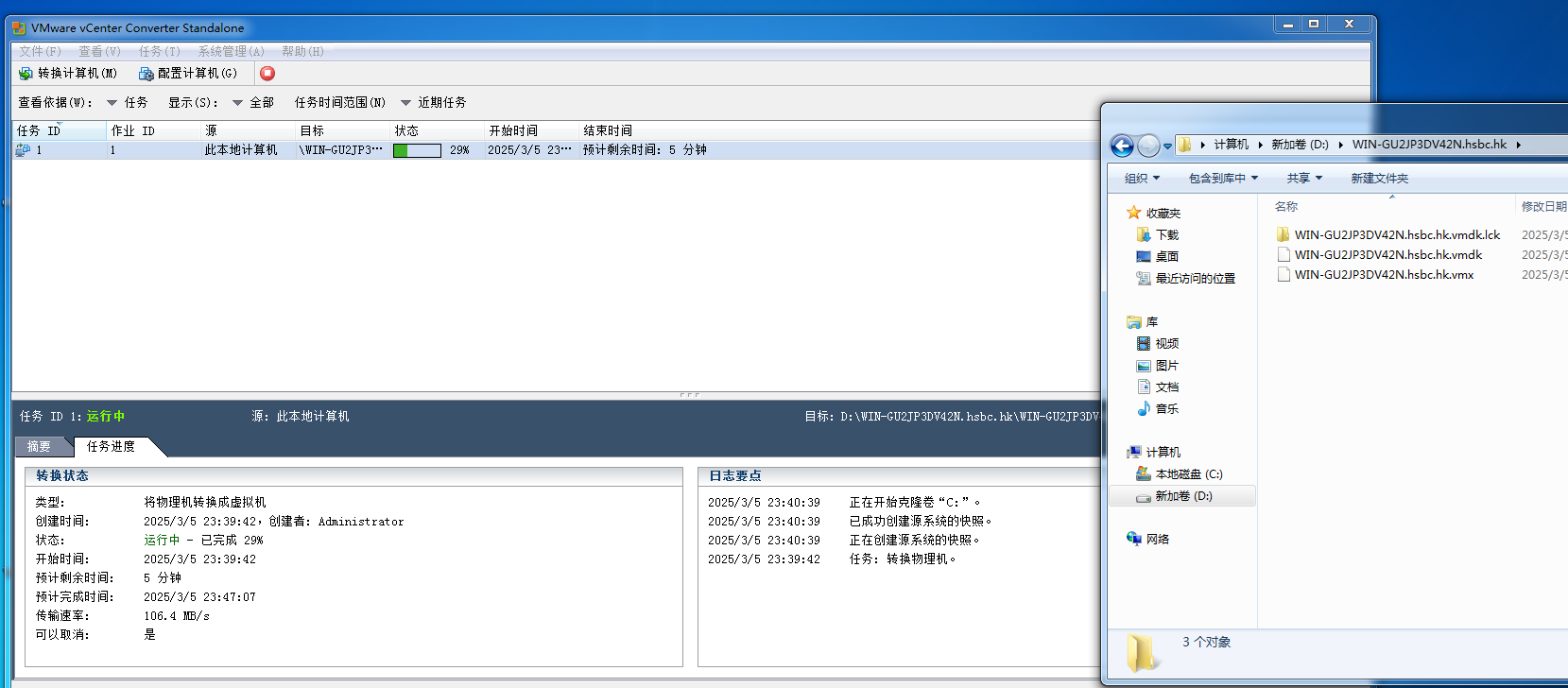Click source cell 此本地计算机 in task row
Screen dimensions: 1568x688
241,150
